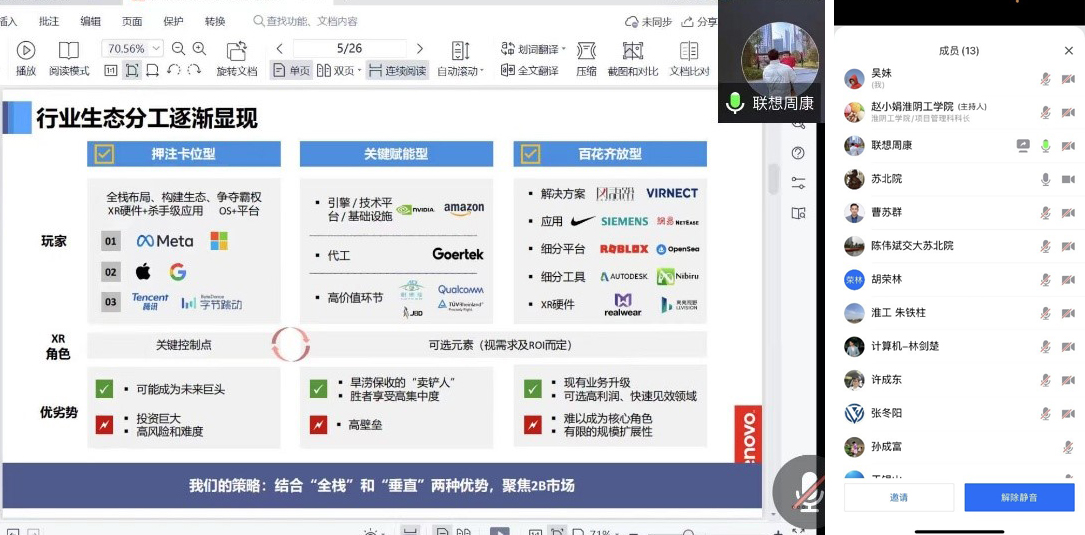This screenshot has height=535, width=1085.
Task: Start slideshow with the 播放 play icon
Action: pos(26,50)
